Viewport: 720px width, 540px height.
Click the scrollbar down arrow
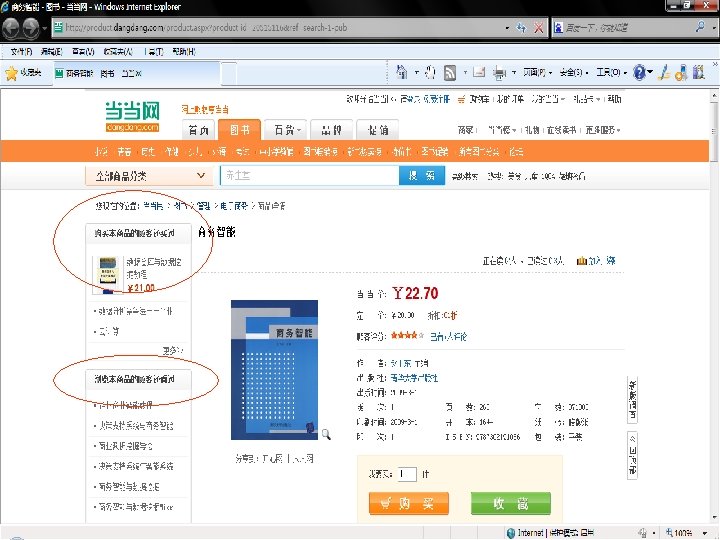[714, 518]
